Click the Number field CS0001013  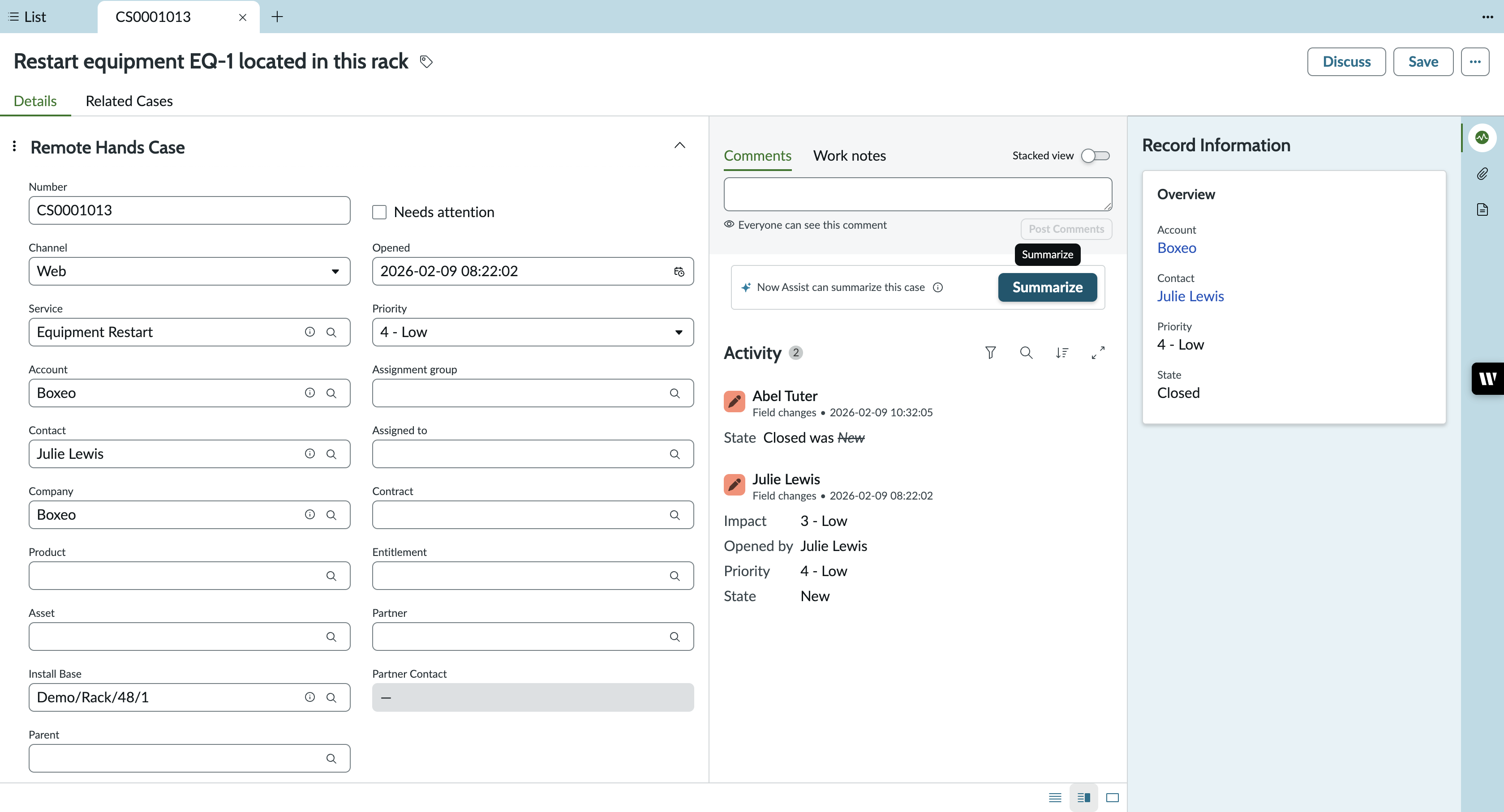189,210
